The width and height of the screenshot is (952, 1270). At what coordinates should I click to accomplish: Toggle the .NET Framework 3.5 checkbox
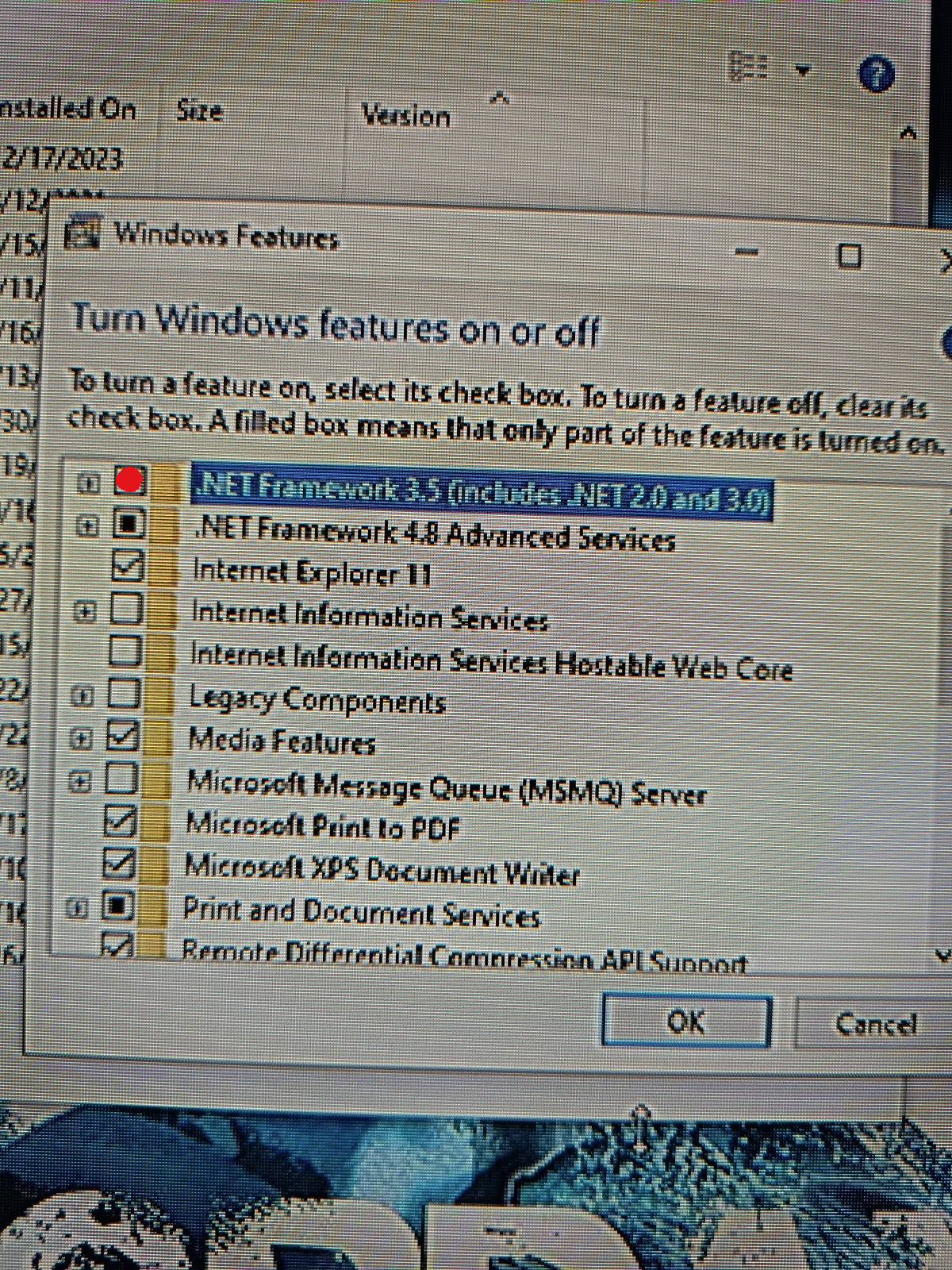click(x=129, y=480)
